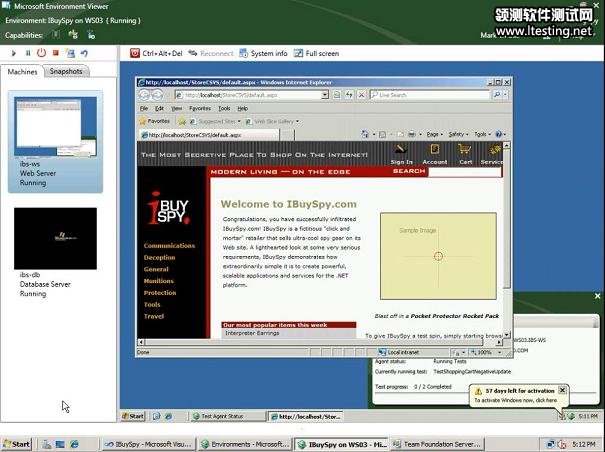This screenshot has height=452, width=605.
Task: Expand the Safety dropdown in IE toolbar
Action: 458,134
